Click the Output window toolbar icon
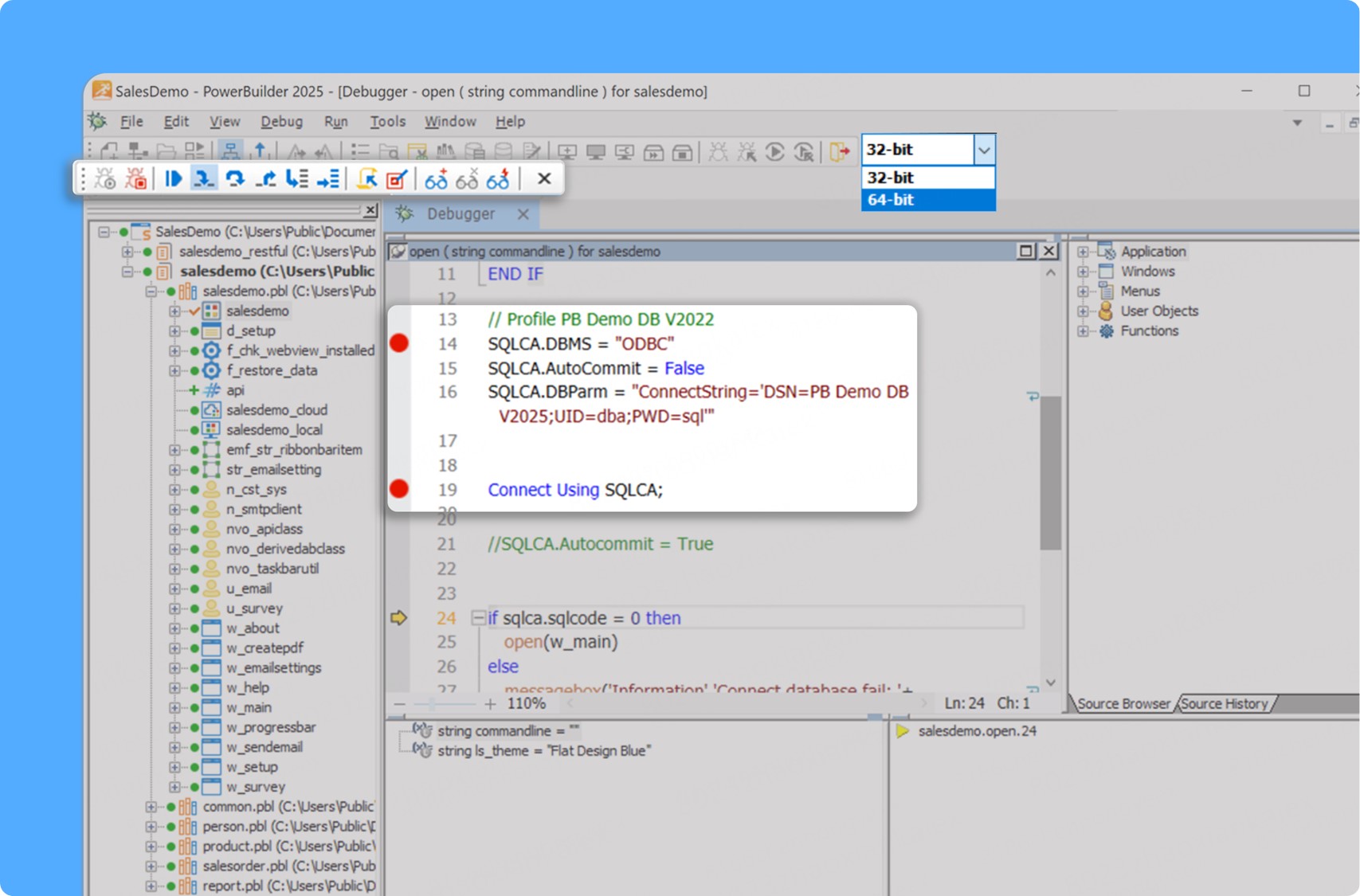Viewport: 1360px width, 896px height. click(261, 151)
